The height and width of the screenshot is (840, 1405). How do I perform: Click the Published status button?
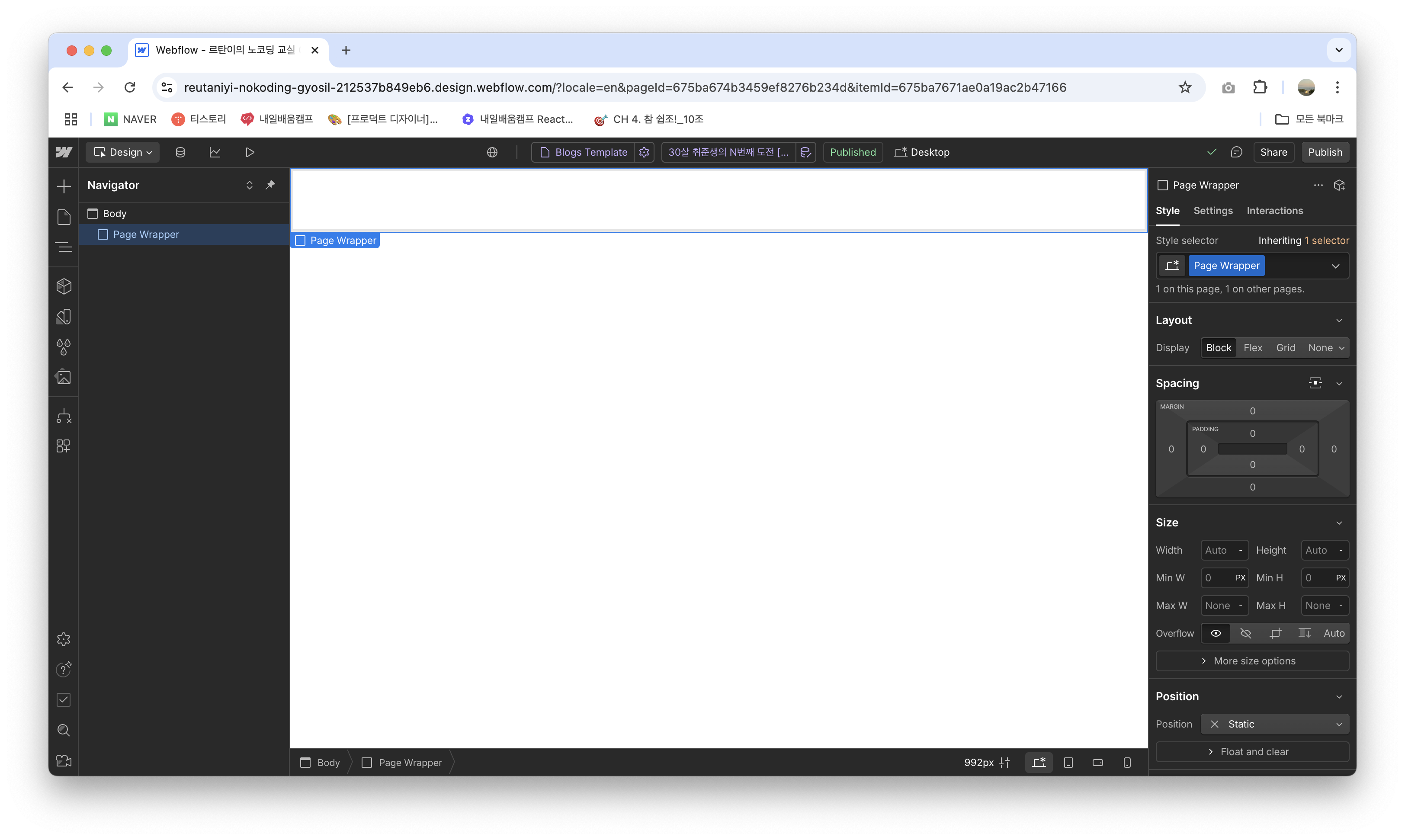853,152
